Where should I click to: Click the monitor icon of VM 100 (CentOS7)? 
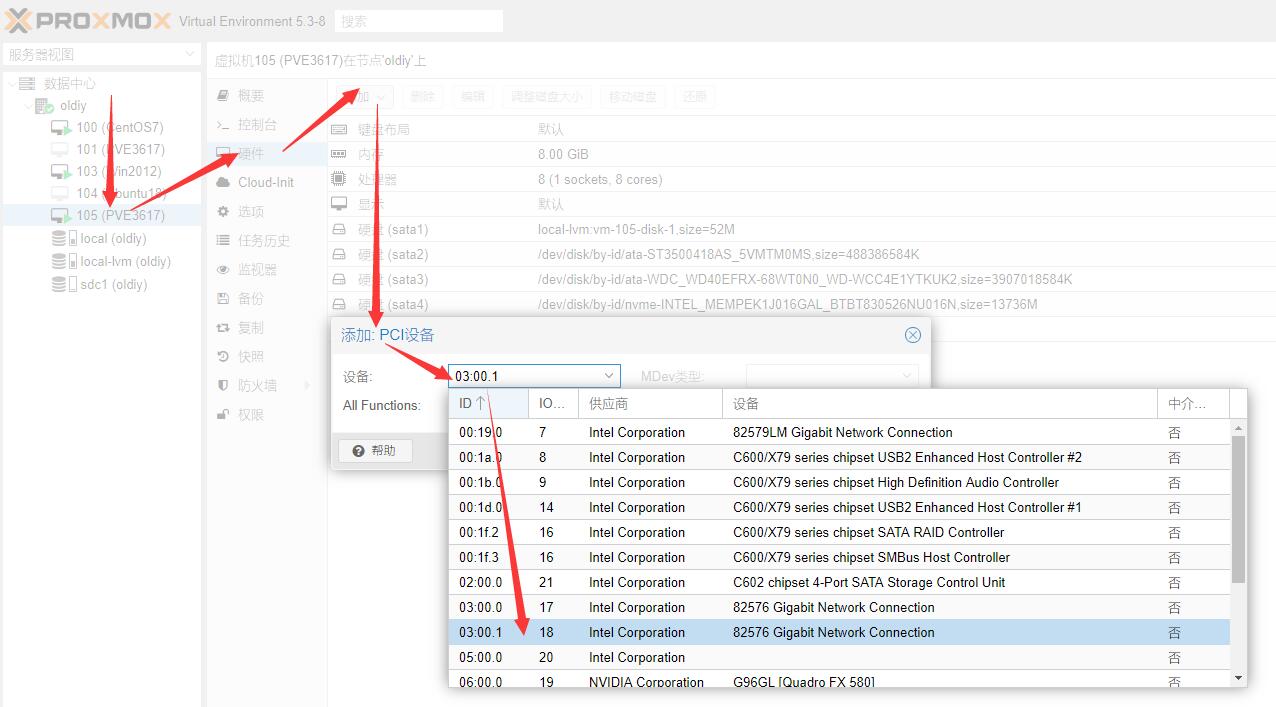point(61,128)
